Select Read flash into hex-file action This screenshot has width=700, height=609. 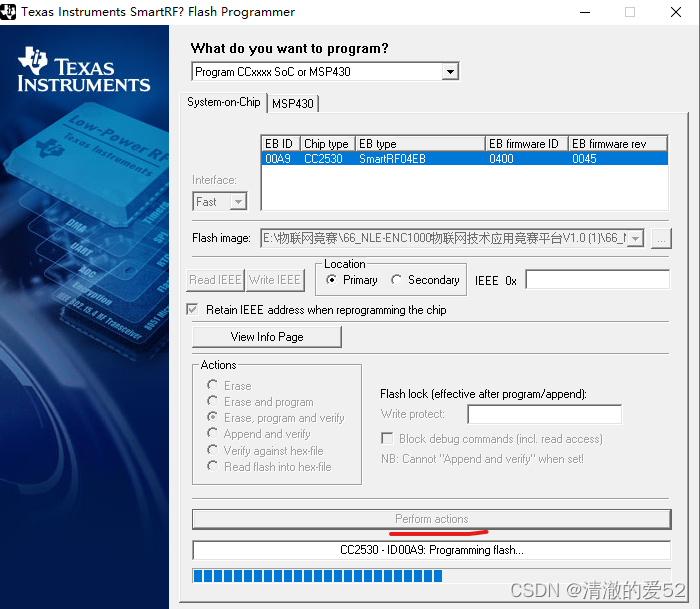212,466
